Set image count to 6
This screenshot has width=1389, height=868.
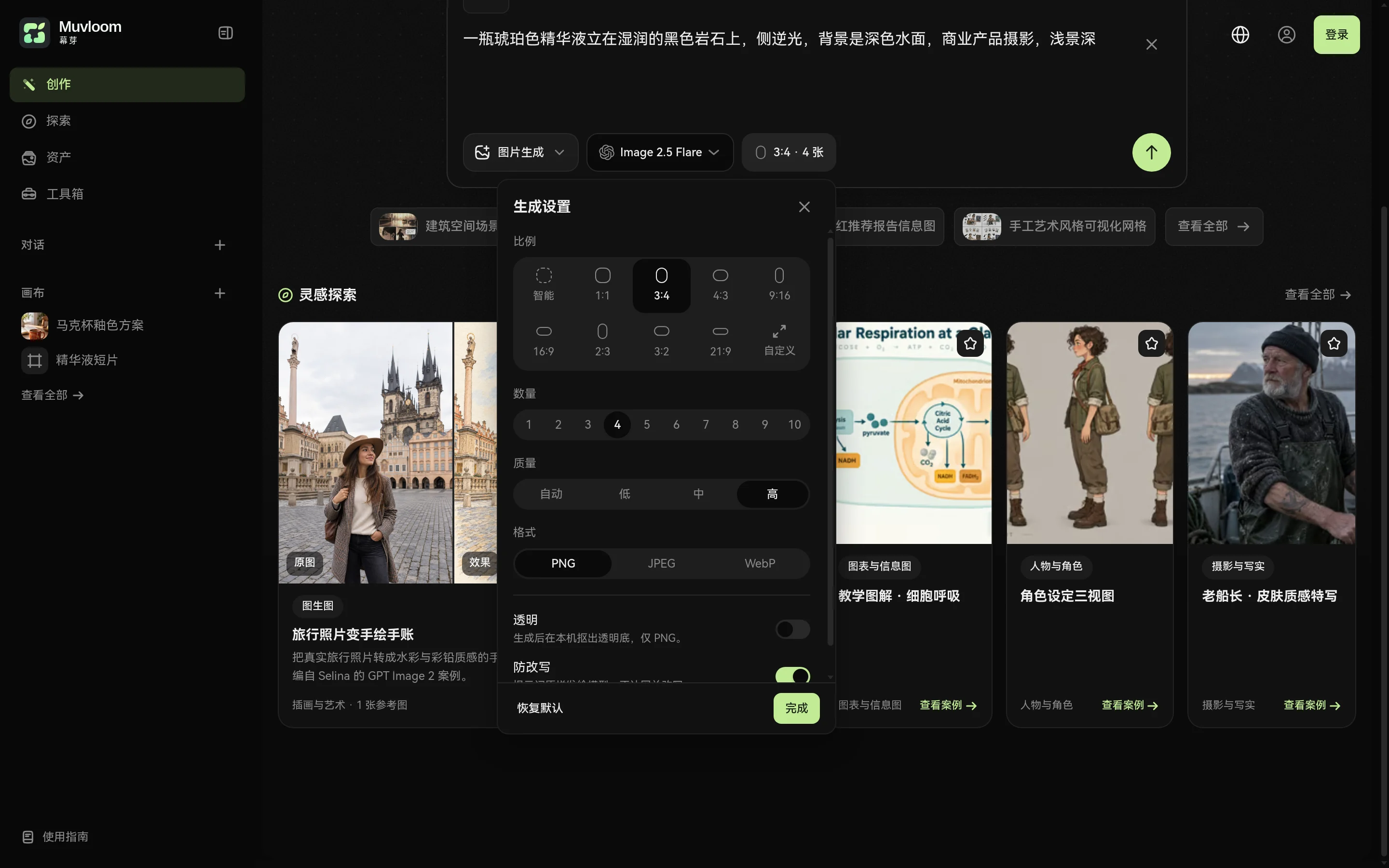coord(676,425)
